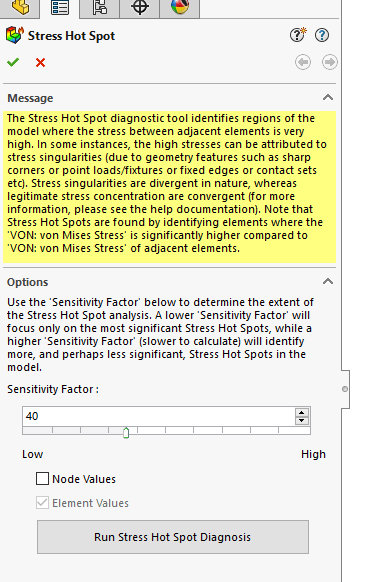Click the Sensitivity Factor slider handle
Screen dimensions: 389x582
pyautogui.click(x=126, y=433)
